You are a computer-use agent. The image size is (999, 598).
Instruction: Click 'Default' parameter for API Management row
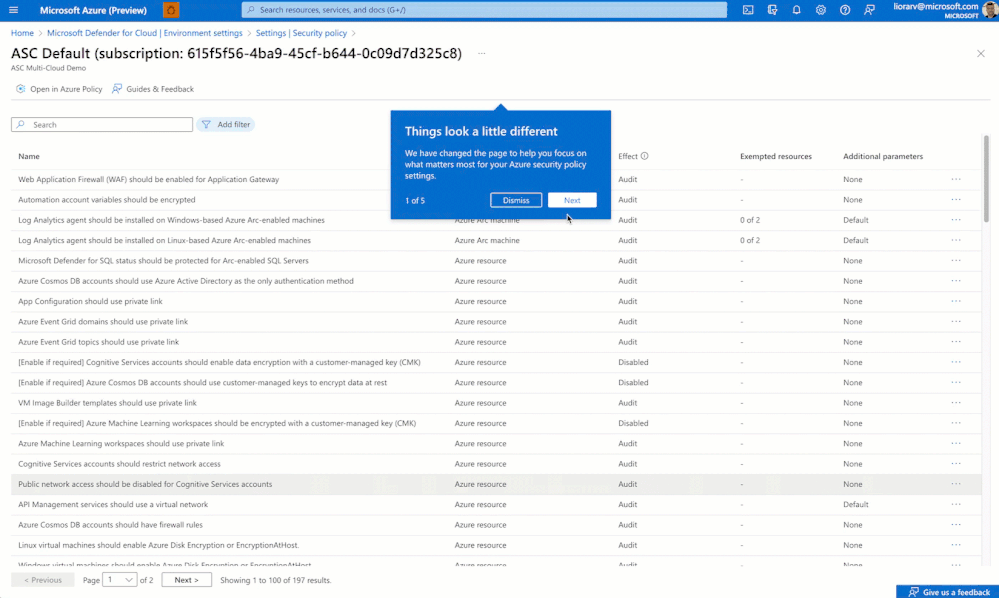click(855, 504)
